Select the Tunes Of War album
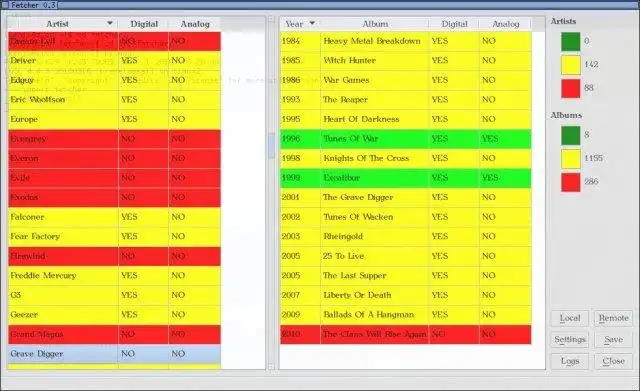This screenshot has height=391, width=640. pyautogui.click(x=406, y=139)
